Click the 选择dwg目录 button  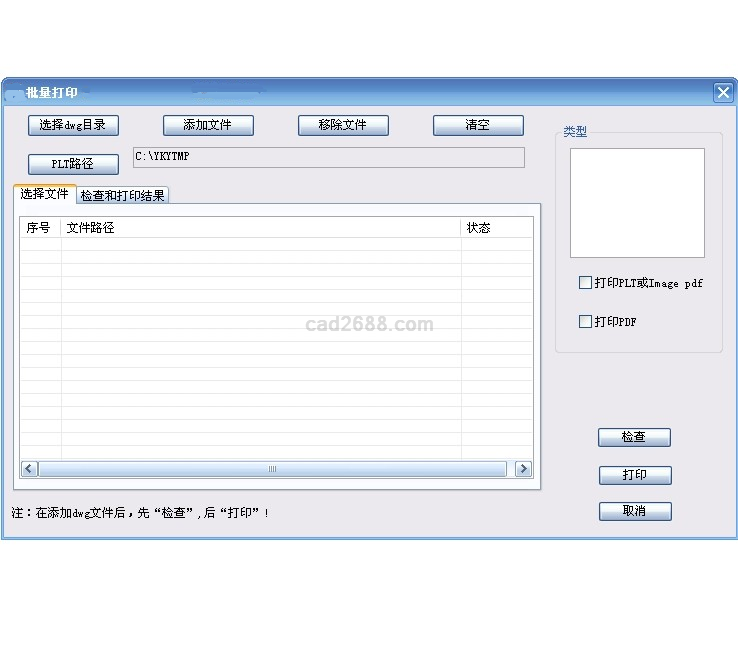tap(73, 125)
